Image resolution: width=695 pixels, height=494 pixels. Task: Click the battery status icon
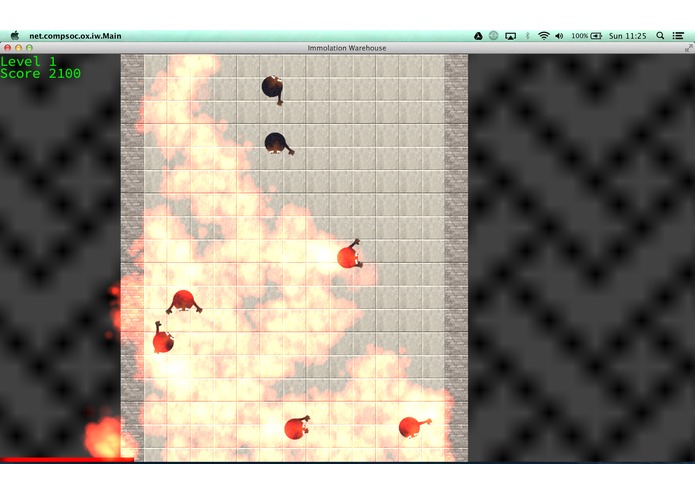pyautogui.click(x=596, y=36)
